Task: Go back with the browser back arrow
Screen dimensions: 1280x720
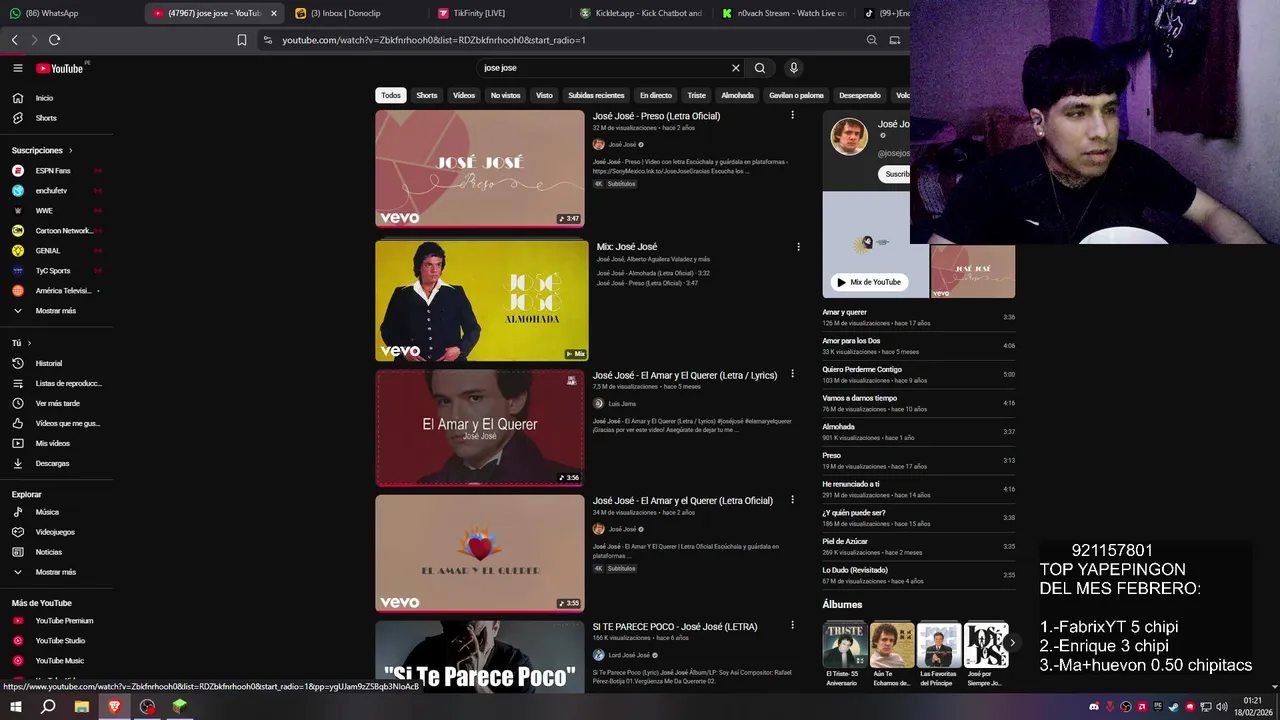Action: [x=14, y=40]
